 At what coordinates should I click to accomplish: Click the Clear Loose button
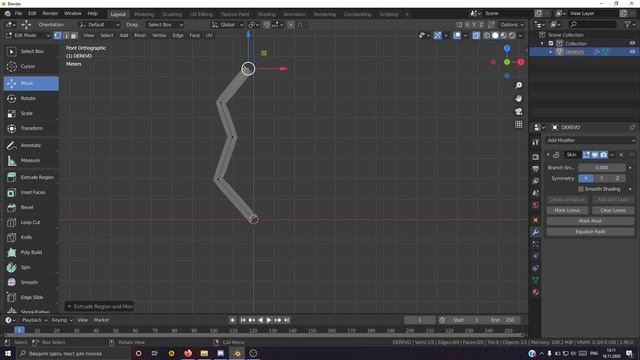613,210
